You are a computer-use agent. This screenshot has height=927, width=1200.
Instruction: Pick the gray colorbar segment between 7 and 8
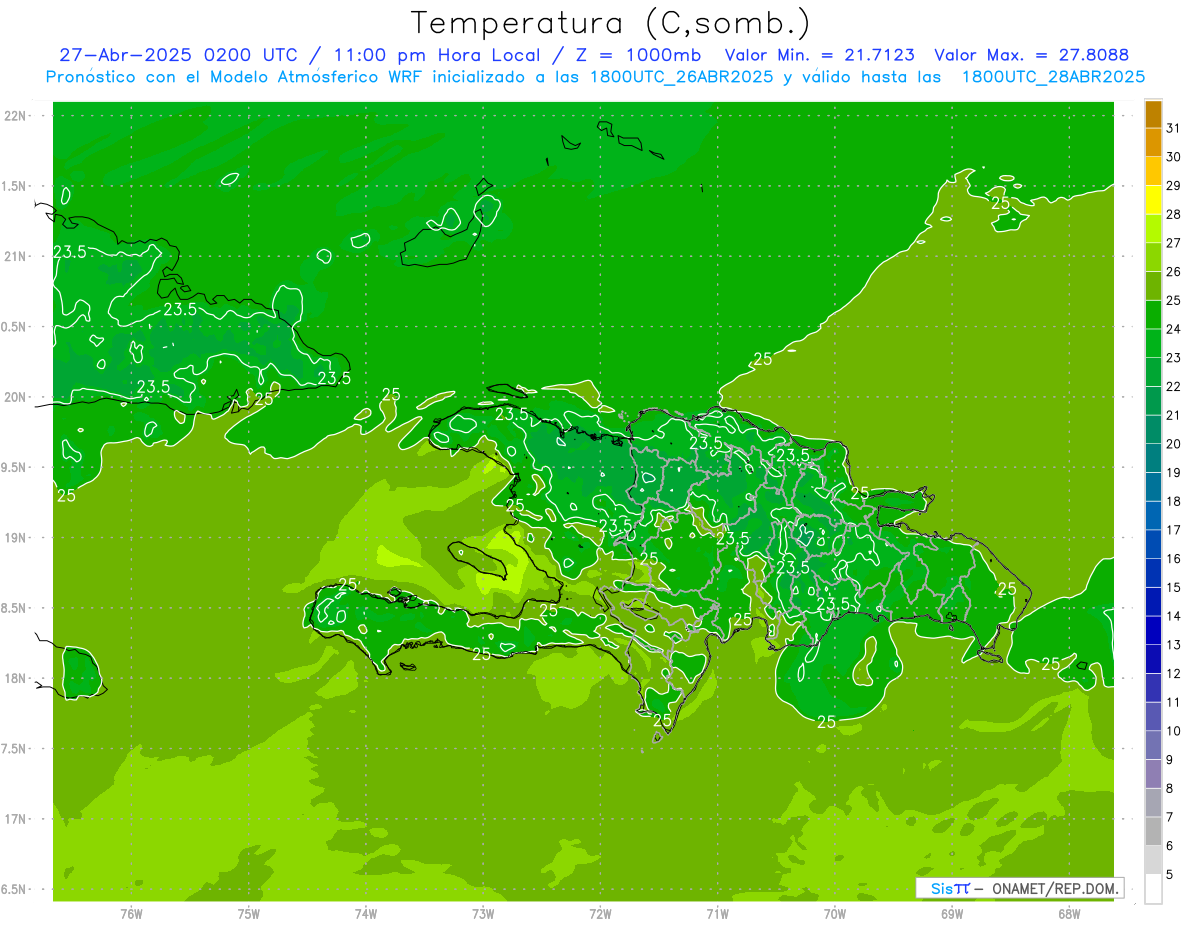(1153, 802)
